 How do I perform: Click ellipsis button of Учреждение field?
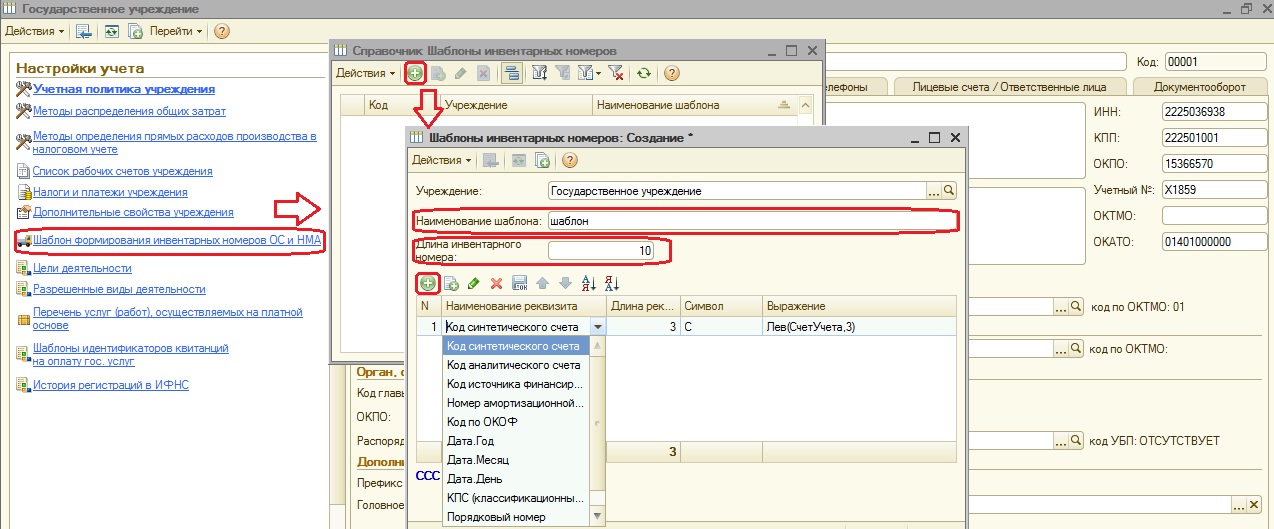click(x=935, y=190)
